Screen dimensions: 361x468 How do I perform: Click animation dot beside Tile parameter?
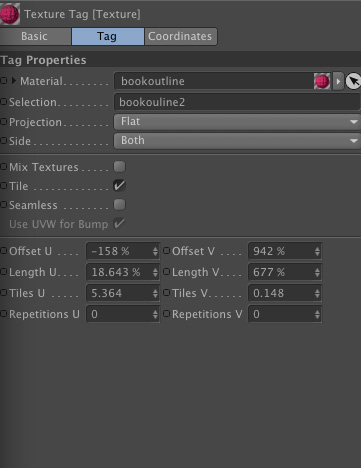coord(3,186)
